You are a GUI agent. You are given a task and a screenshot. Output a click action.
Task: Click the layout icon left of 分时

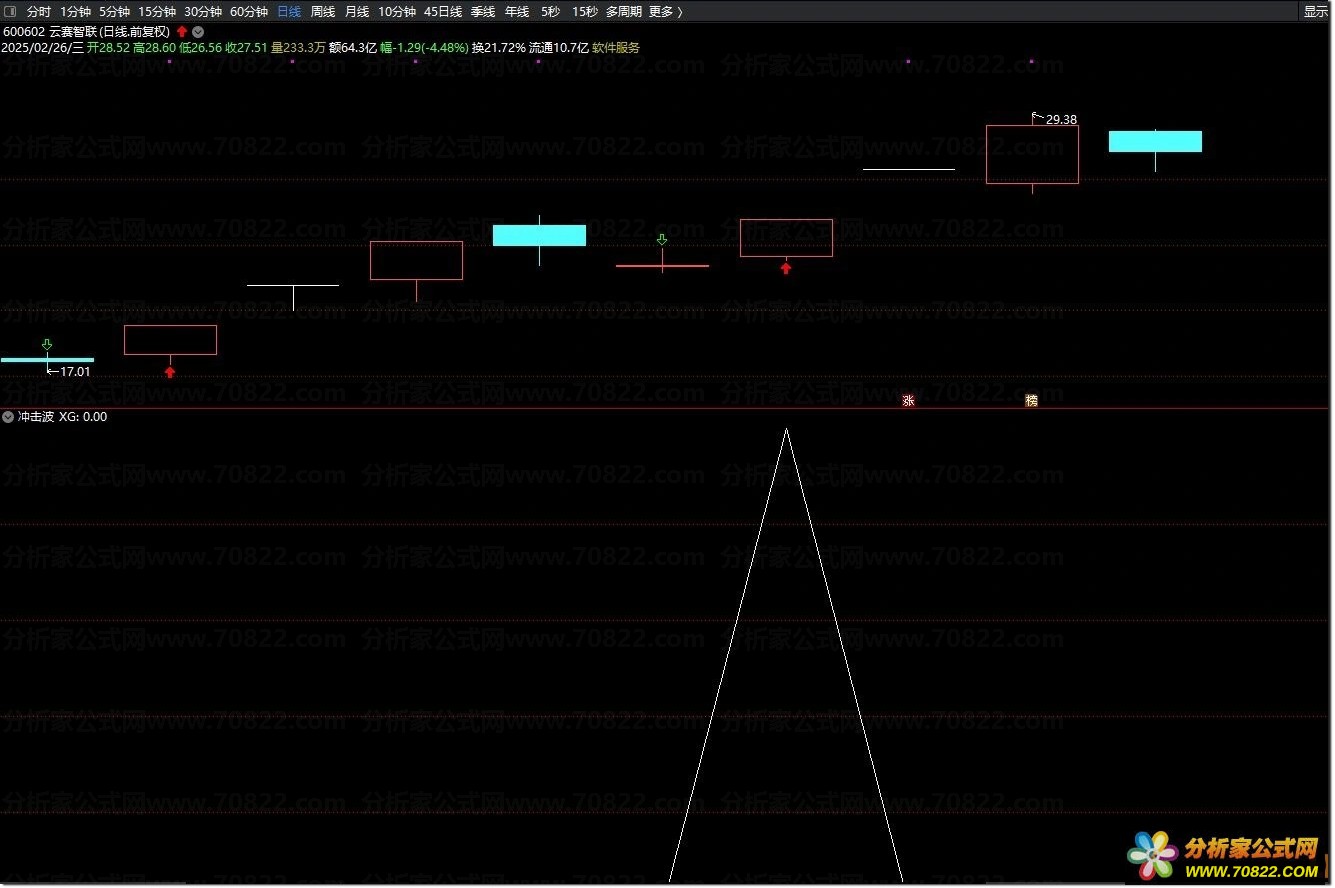click(x=12, y=12)
